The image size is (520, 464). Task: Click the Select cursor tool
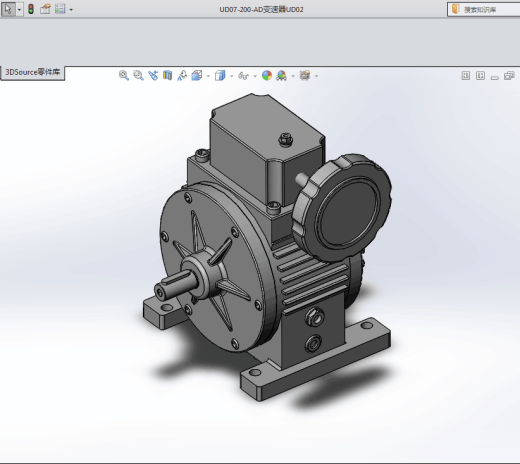tap(8, 9)
